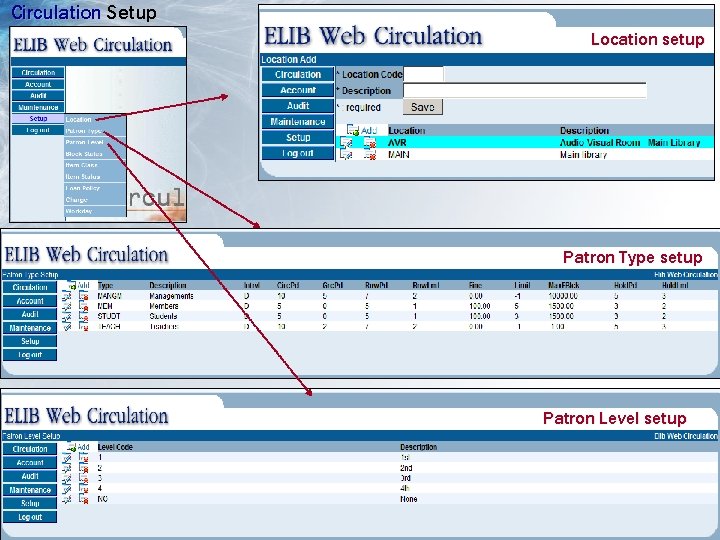The image size is (720, 540).
Task: Click the 'Main library' description cell
Action: [584, 155]
